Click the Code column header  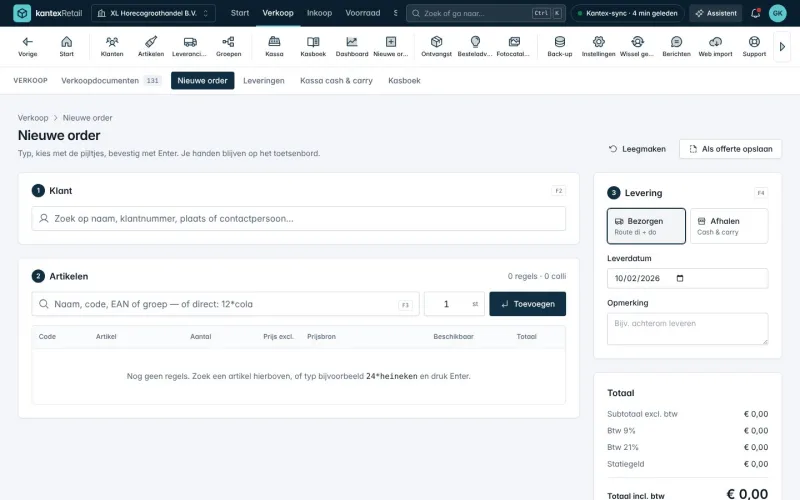(47, 337)
